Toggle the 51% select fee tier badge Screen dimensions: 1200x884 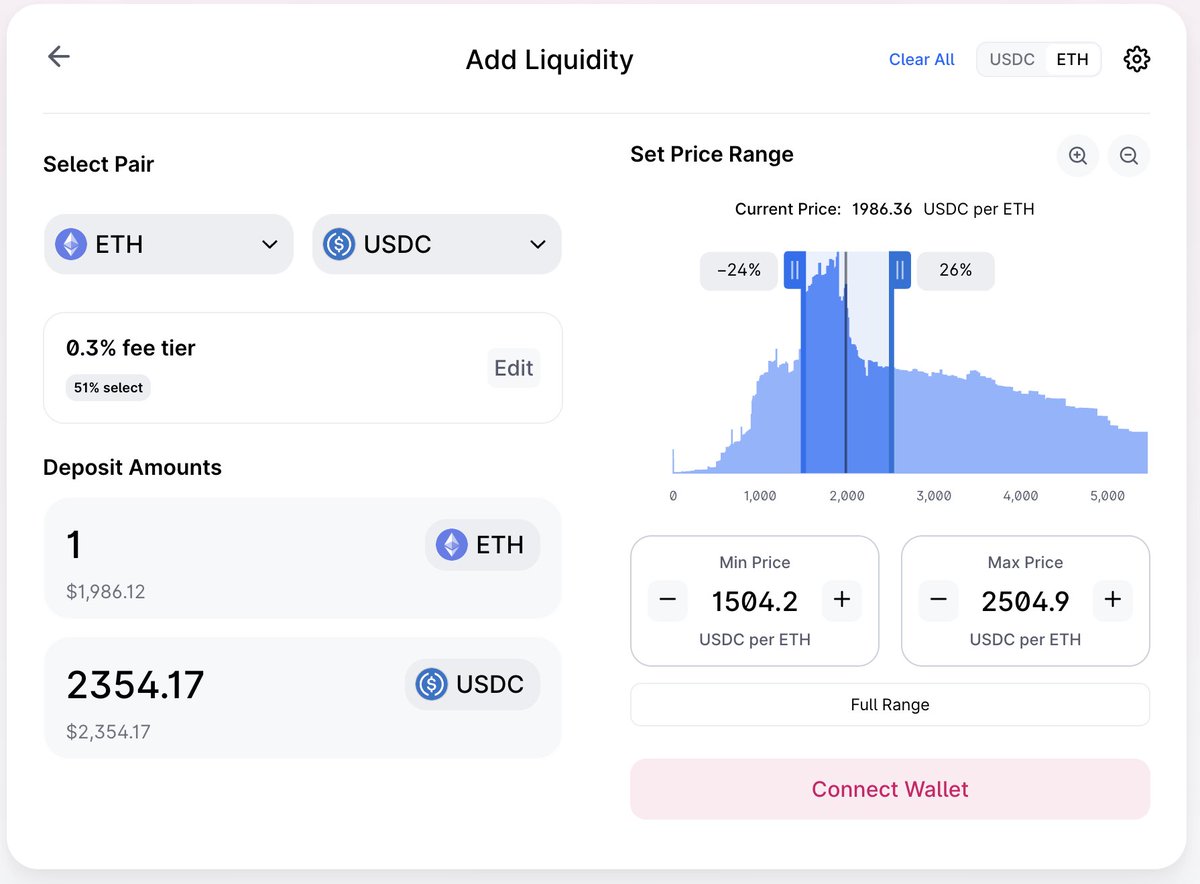click(107, 388)
